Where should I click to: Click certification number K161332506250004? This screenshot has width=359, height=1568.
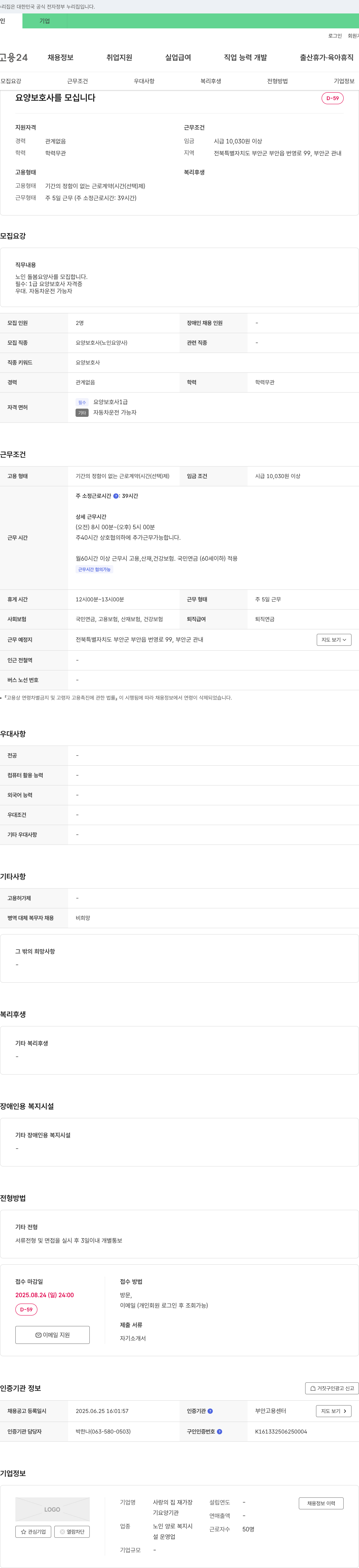(x=281, y=1432)
